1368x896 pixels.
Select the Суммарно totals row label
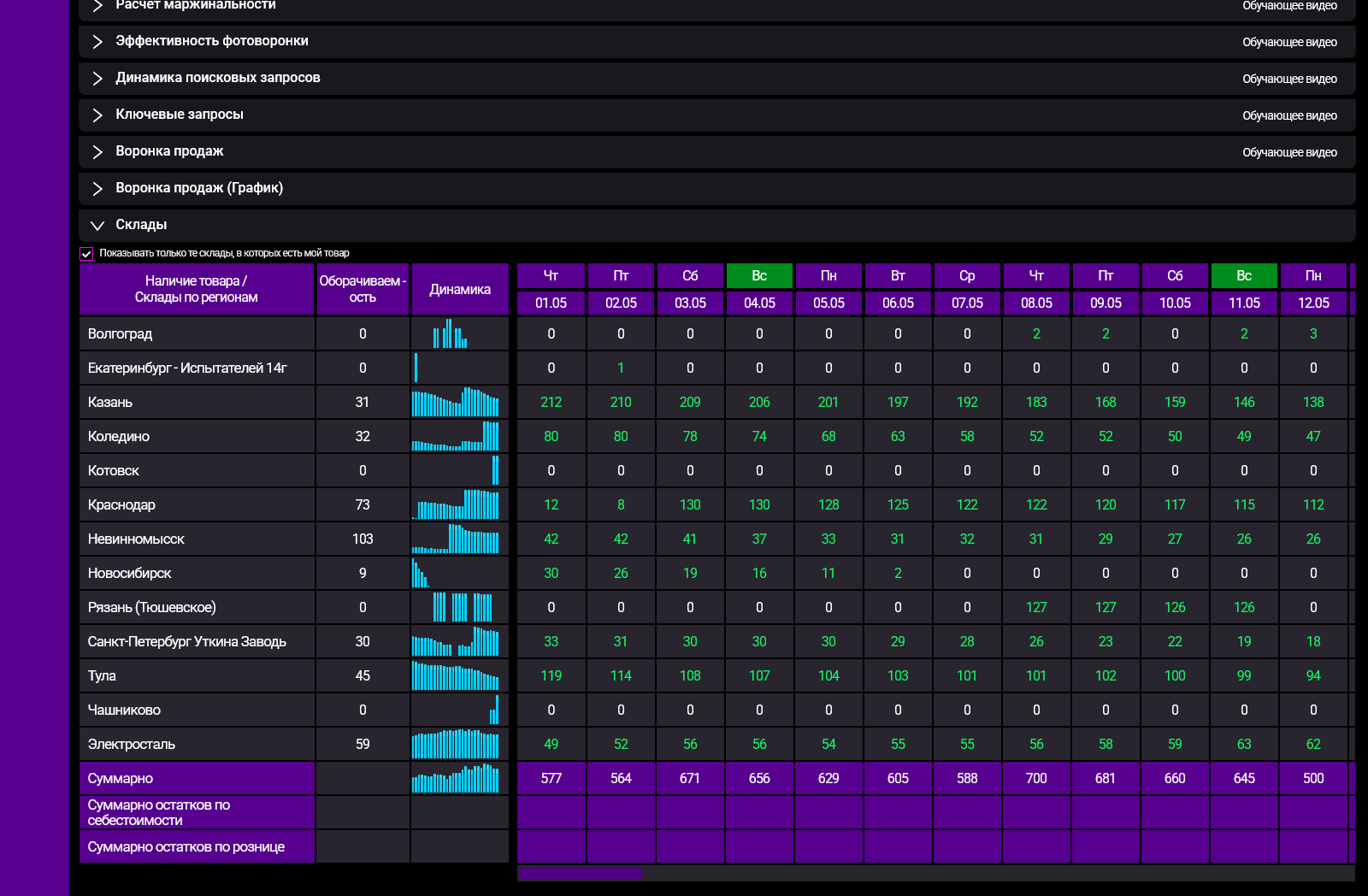tap(197, 778)
